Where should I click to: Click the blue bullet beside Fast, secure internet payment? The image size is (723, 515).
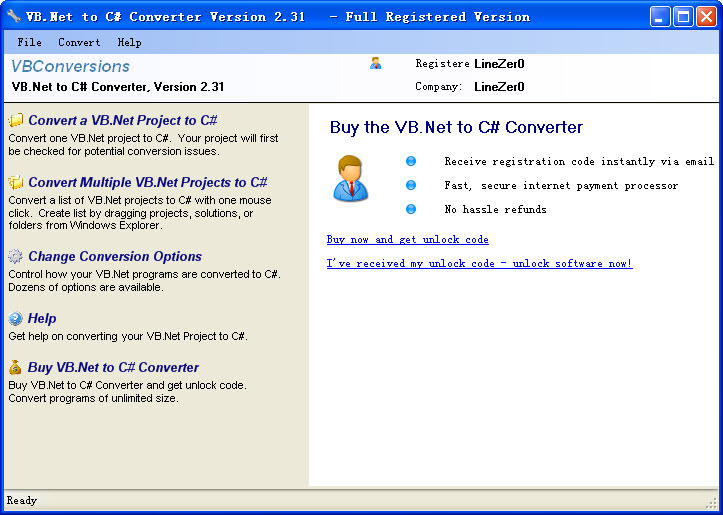point(411,185)
